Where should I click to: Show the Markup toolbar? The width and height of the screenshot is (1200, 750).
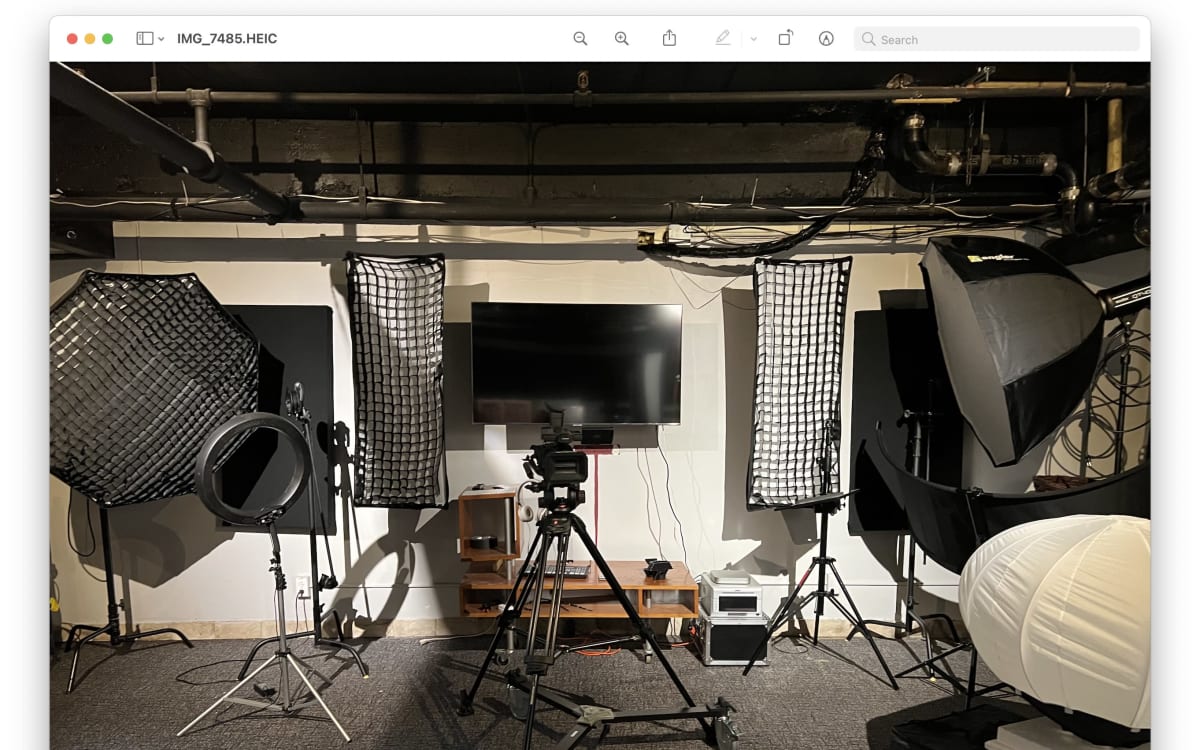click(826, 39)
